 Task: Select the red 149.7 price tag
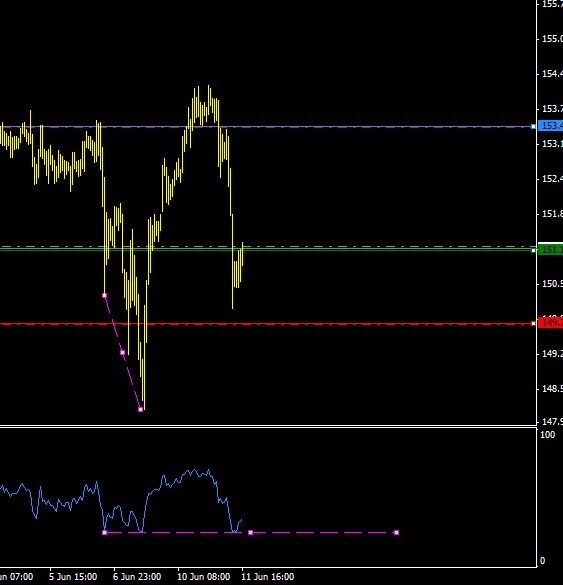[x=552, y=323]
